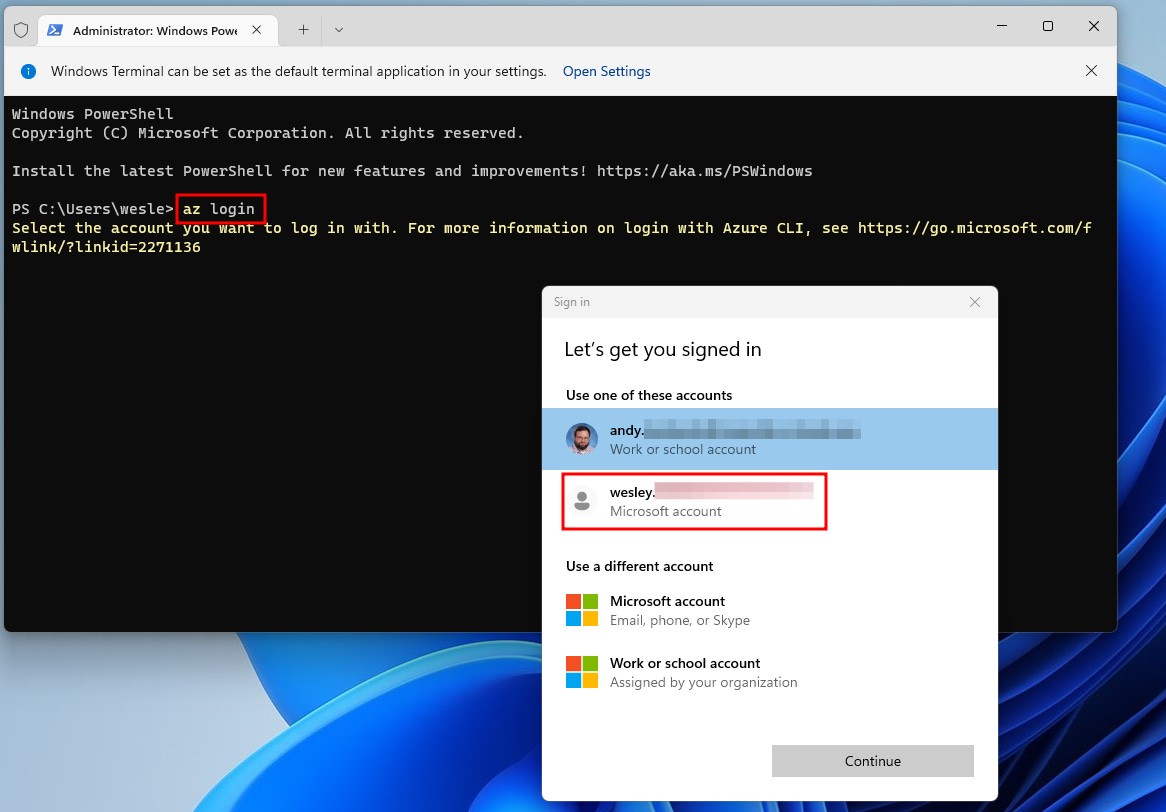
Task: Click the shield icon in the tab bar
Action: pos(21,30)
